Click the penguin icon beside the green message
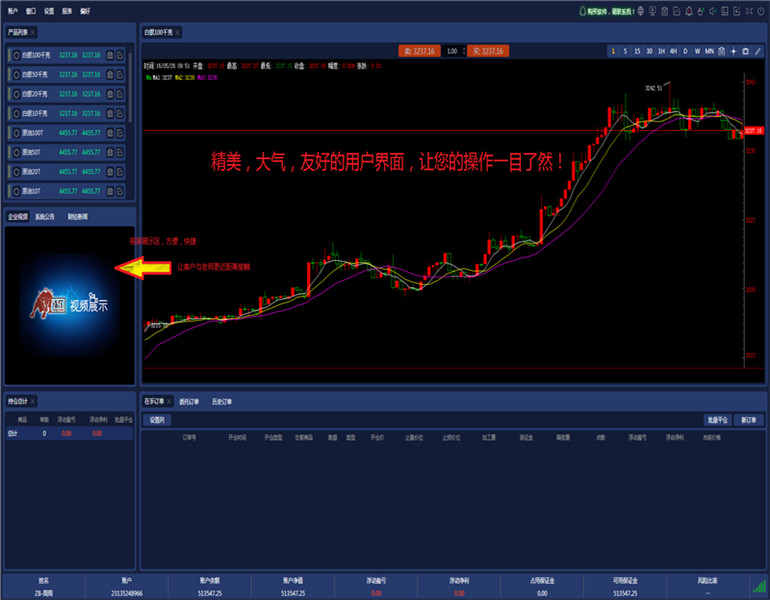The height and width of the screenshot is (600, 770). pyautogui.click(x=583, y=11)
